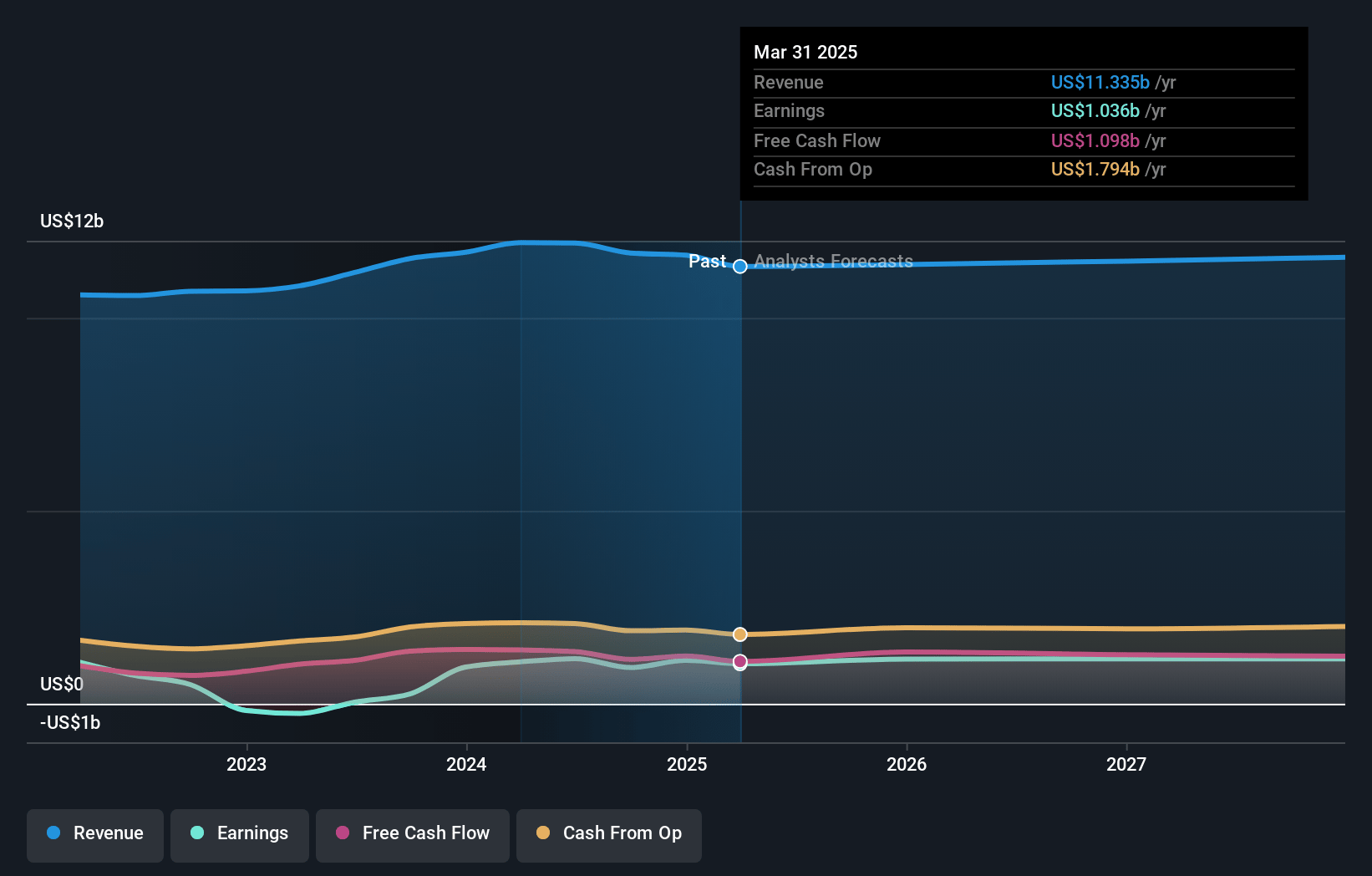Toggle the Earnings legend button
Viewport: 1372px width, 876px height.
[240, 835]
